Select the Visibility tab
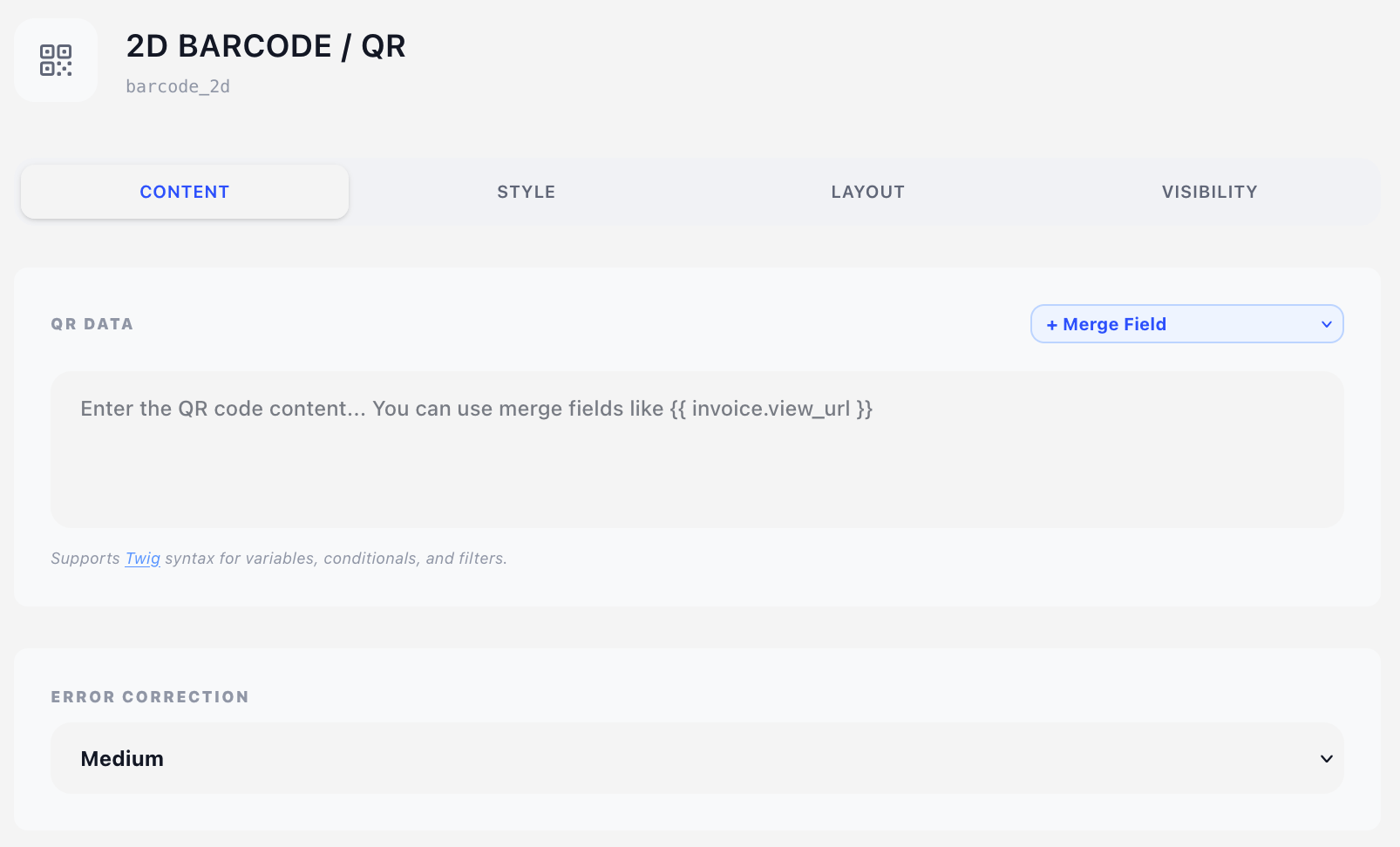This screenshot has height=847, width=1400. pos(1210,192)
